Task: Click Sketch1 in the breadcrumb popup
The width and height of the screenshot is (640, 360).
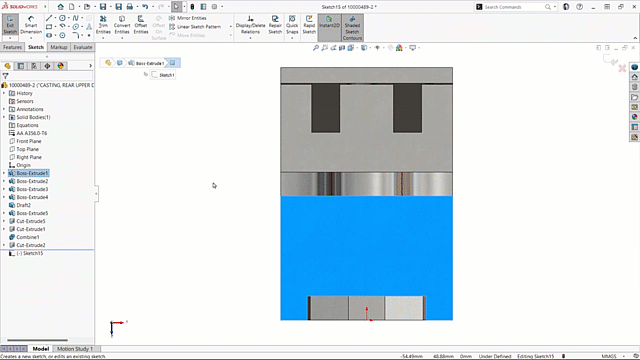Action: point(163,75)
